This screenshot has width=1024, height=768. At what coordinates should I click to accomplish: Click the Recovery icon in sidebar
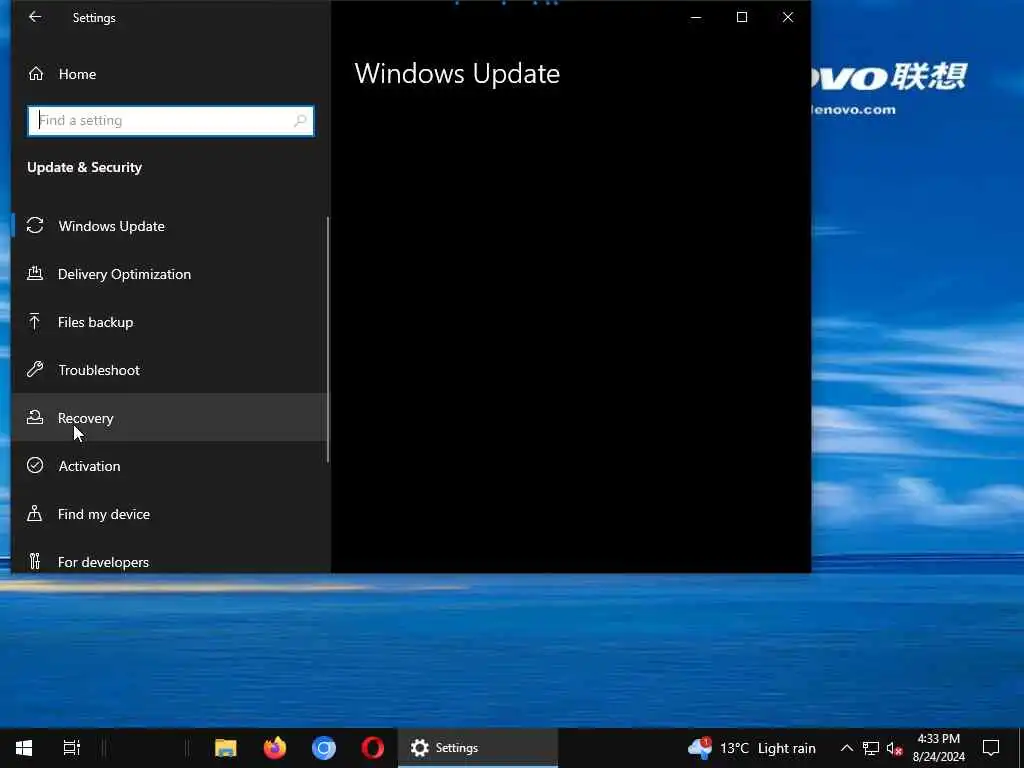coord(35,417)
